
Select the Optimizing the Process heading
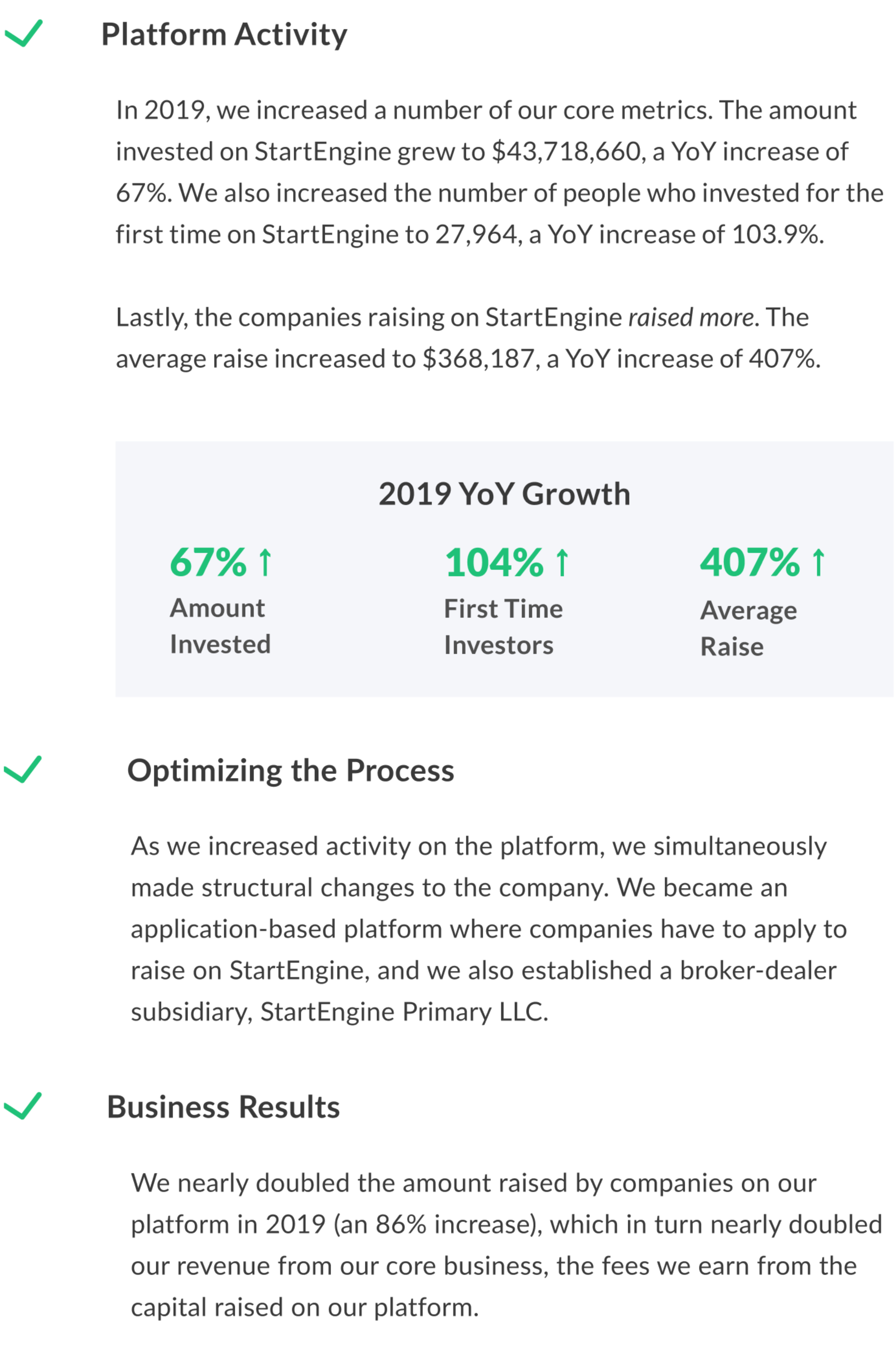click(x=290, y=770)
